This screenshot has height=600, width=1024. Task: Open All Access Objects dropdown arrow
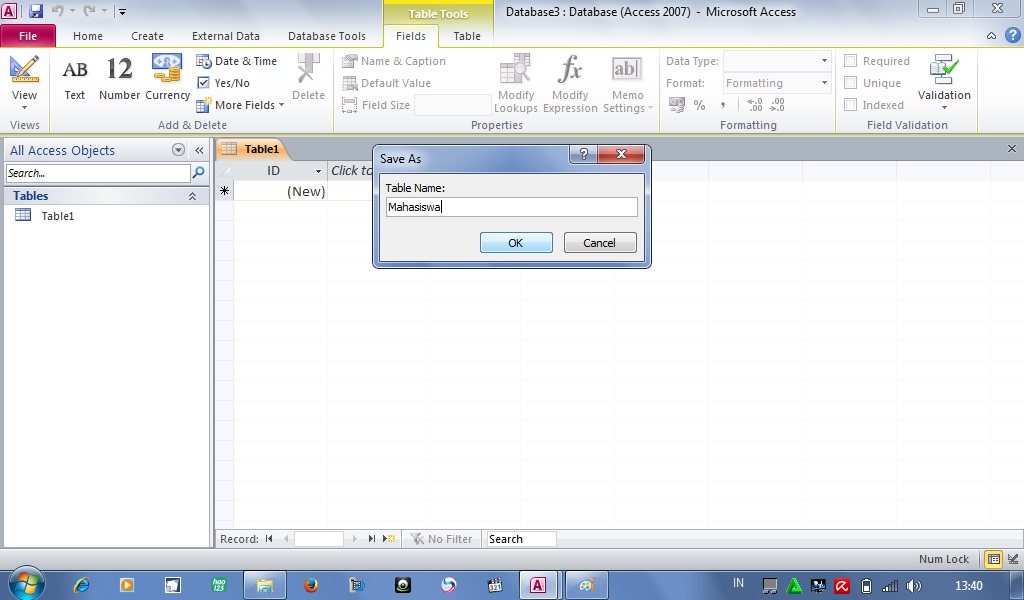coord(178,150)
